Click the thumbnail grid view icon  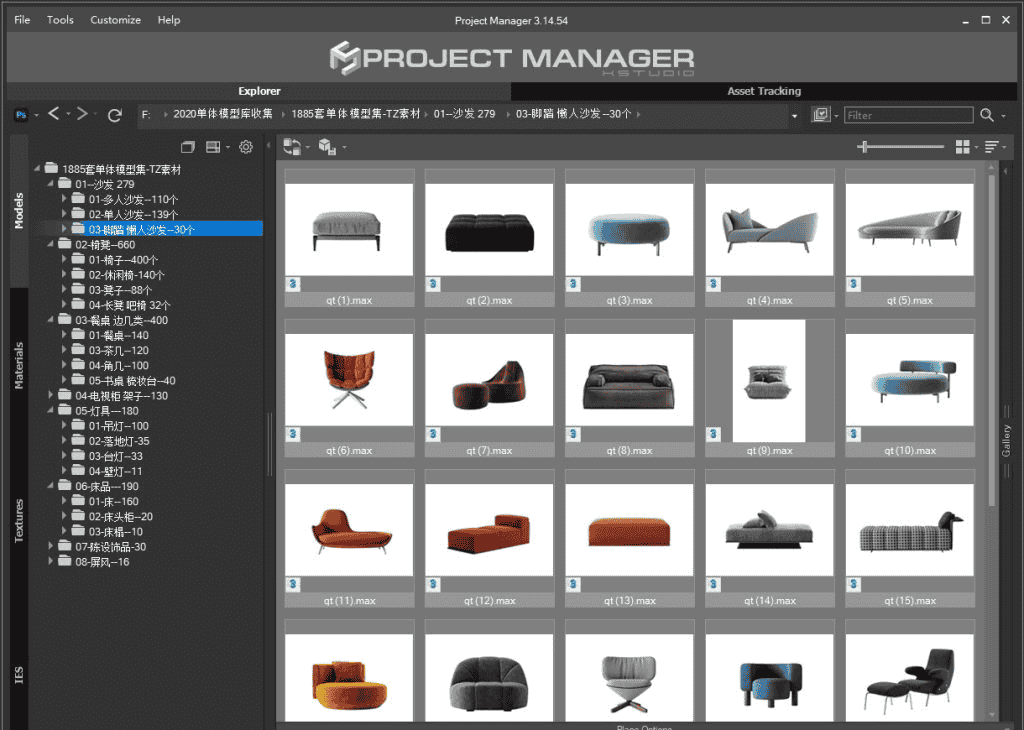[x=962, y=147]
